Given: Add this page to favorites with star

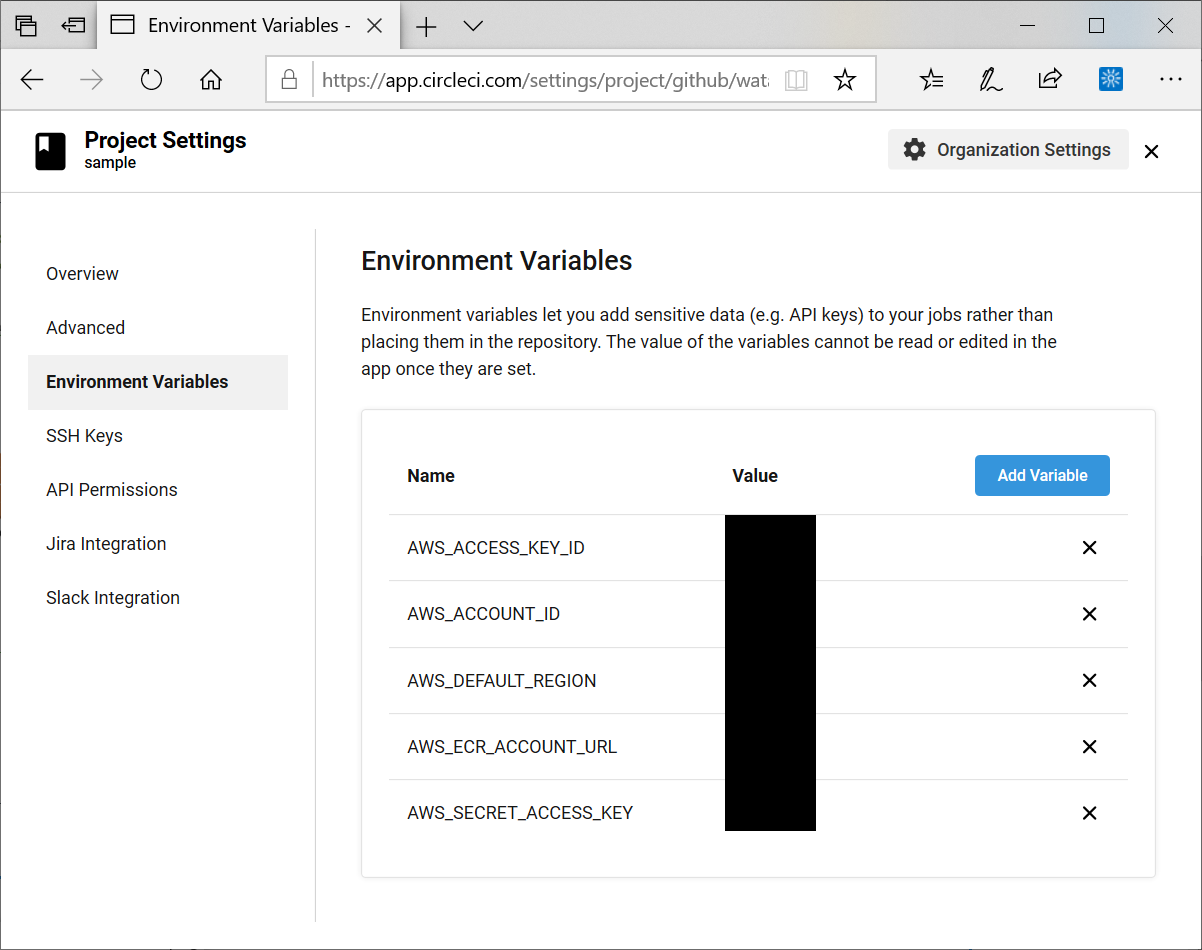Looking at the screenshot, I should pyautogui.click(x=845, y=80).
